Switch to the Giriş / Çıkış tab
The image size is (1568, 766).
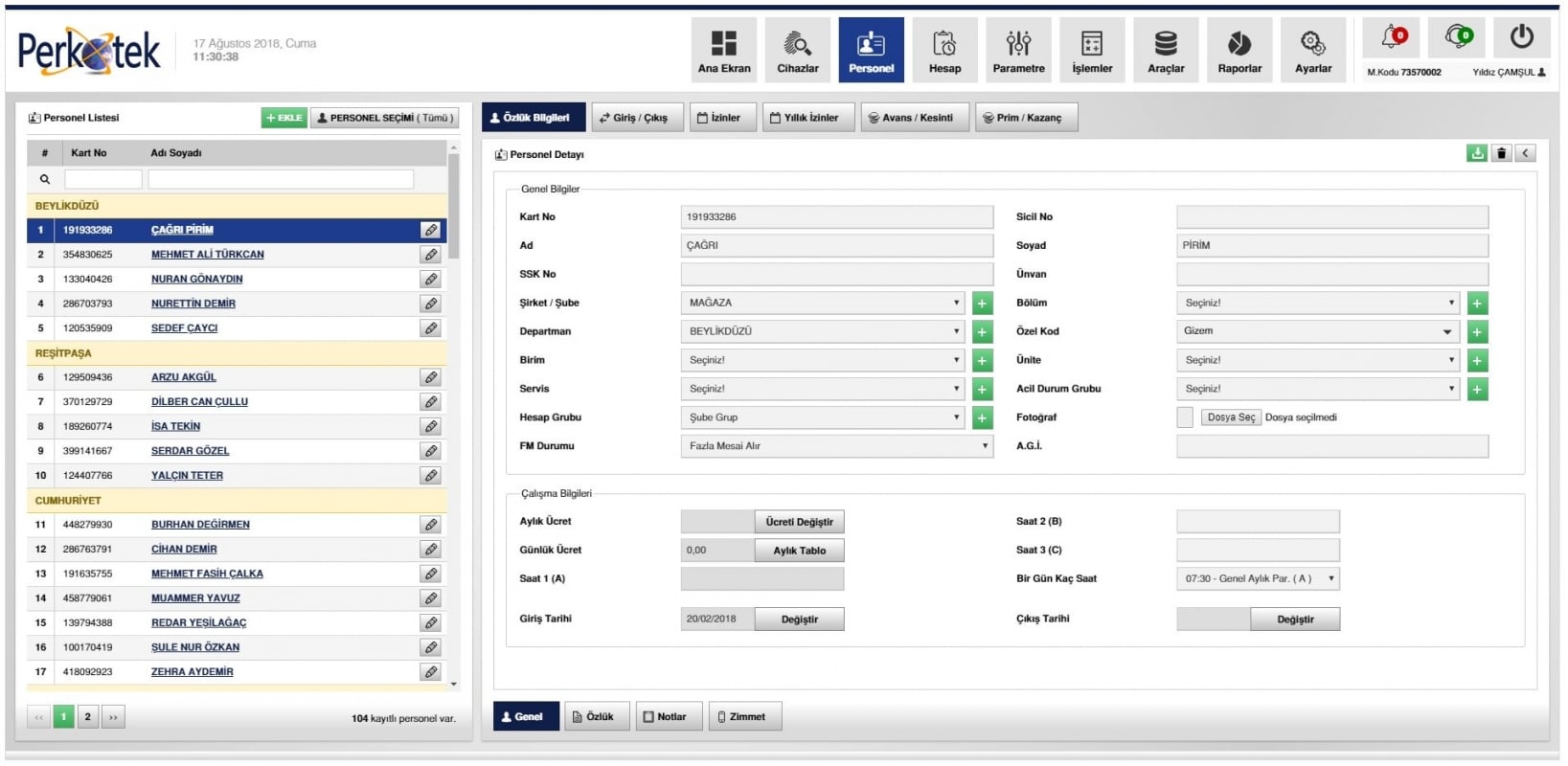point(637,118)
